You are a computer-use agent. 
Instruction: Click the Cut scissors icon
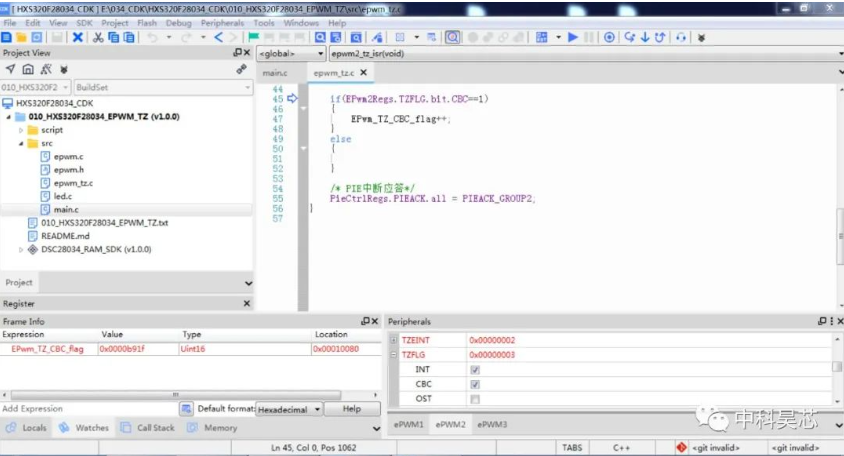[x=98, y=37]
